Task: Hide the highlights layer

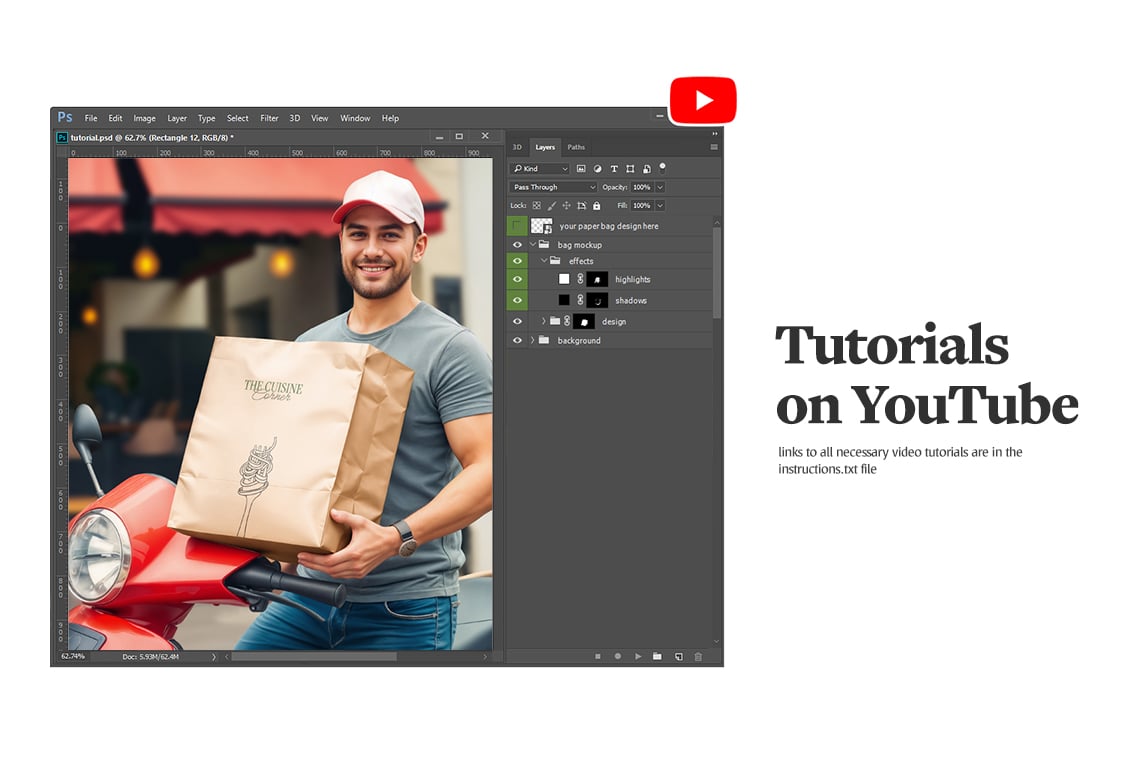Action: click(x=517, y=278)
